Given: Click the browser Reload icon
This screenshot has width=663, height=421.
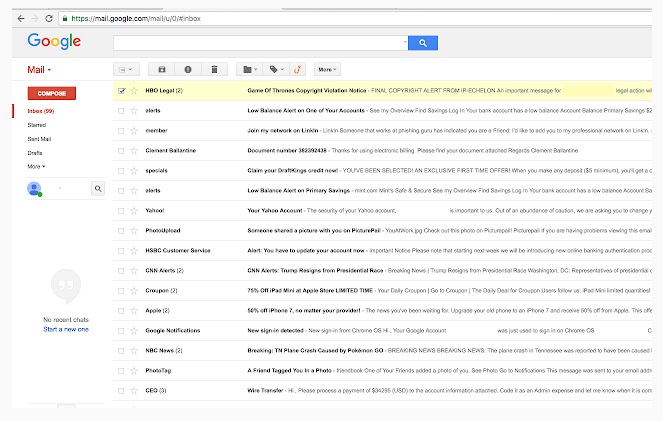Looking at the screenshot, I should (49, 19).
